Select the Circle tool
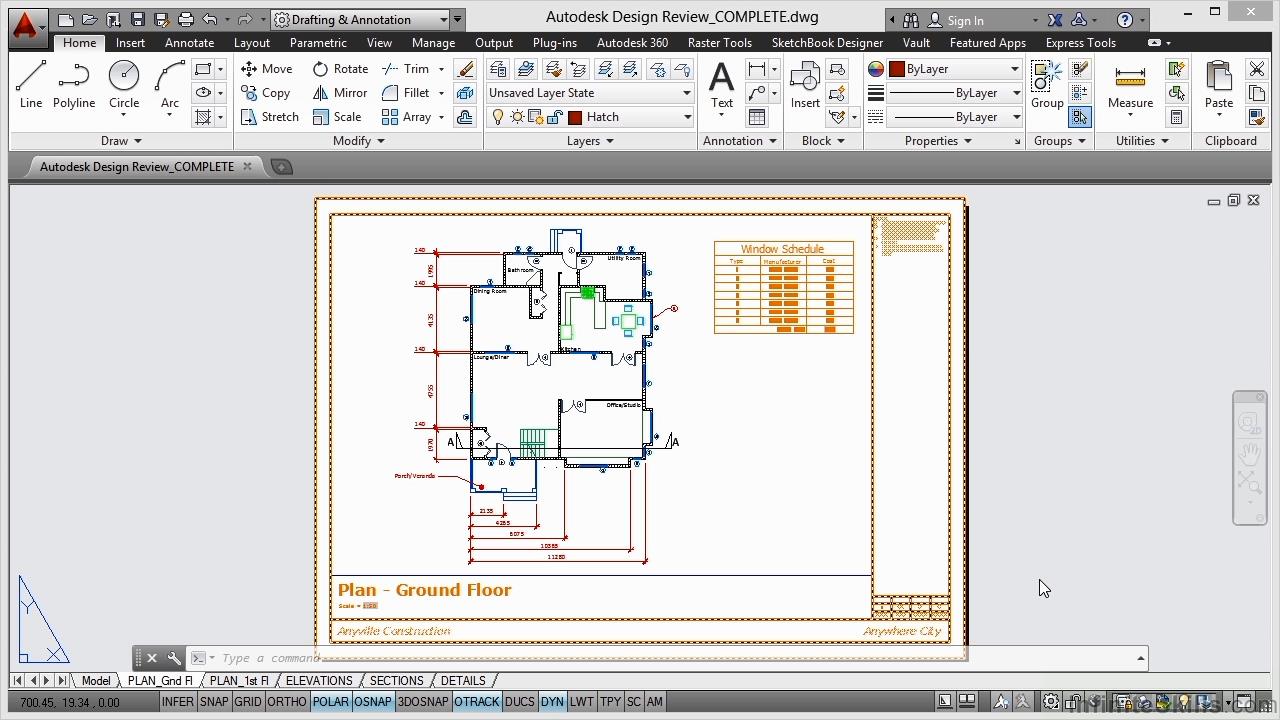This screenshot has width=1280, height=720. [x=124, y=85]
